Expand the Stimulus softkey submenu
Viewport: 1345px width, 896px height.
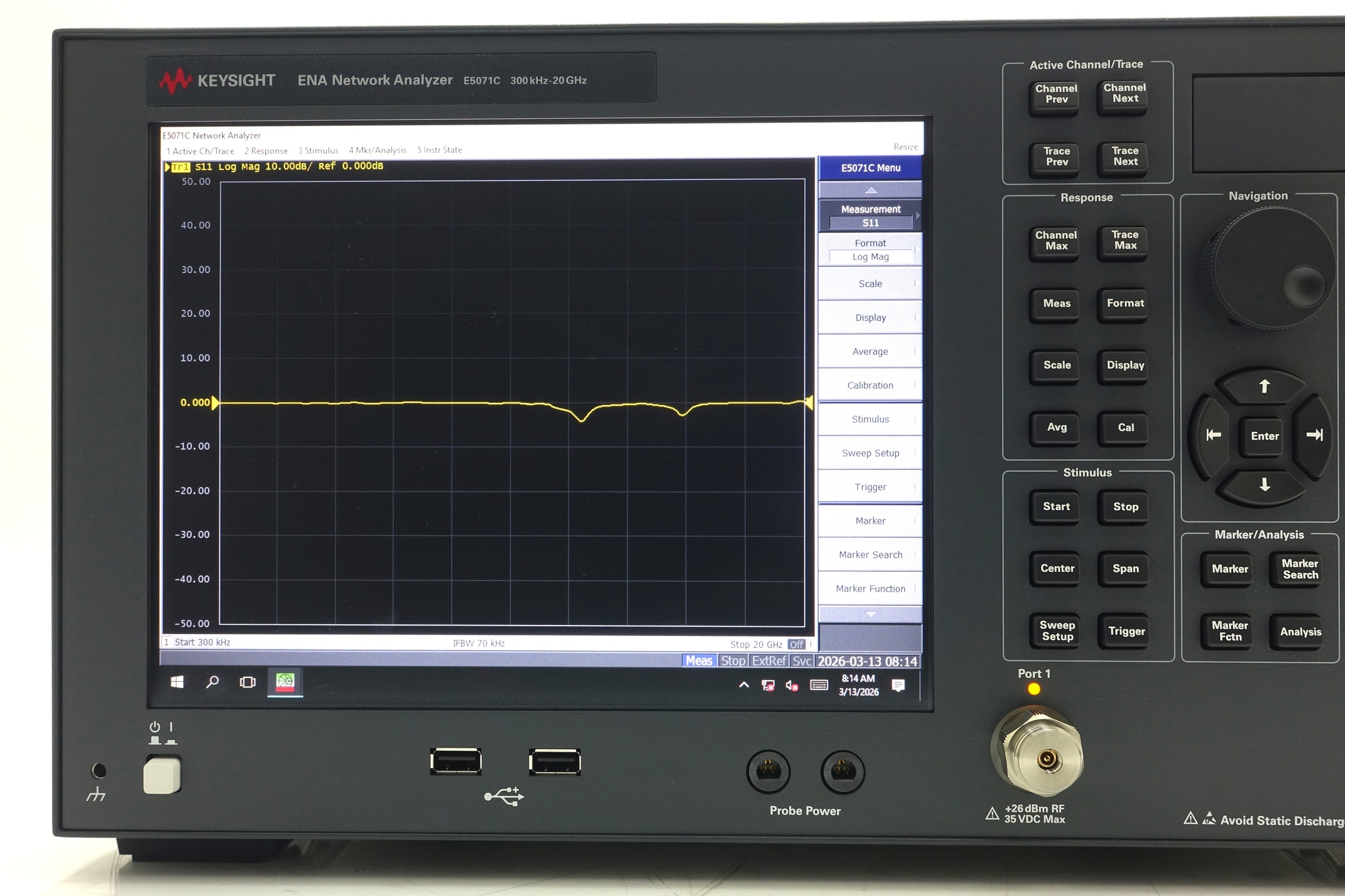[870, 419]
